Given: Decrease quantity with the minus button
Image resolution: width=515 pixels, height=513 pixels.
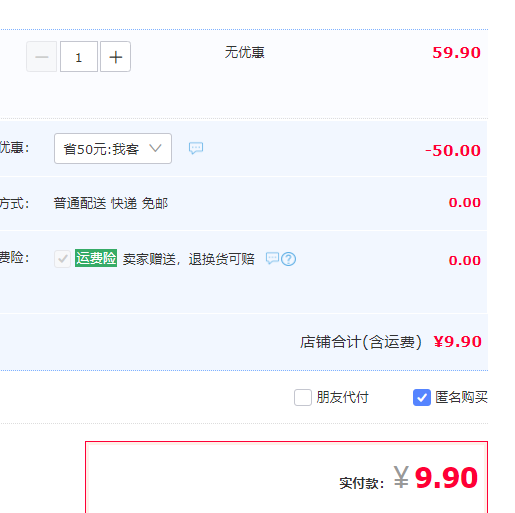Looking at the screenshot, I should pyautogui.click(x=42, y=57).
